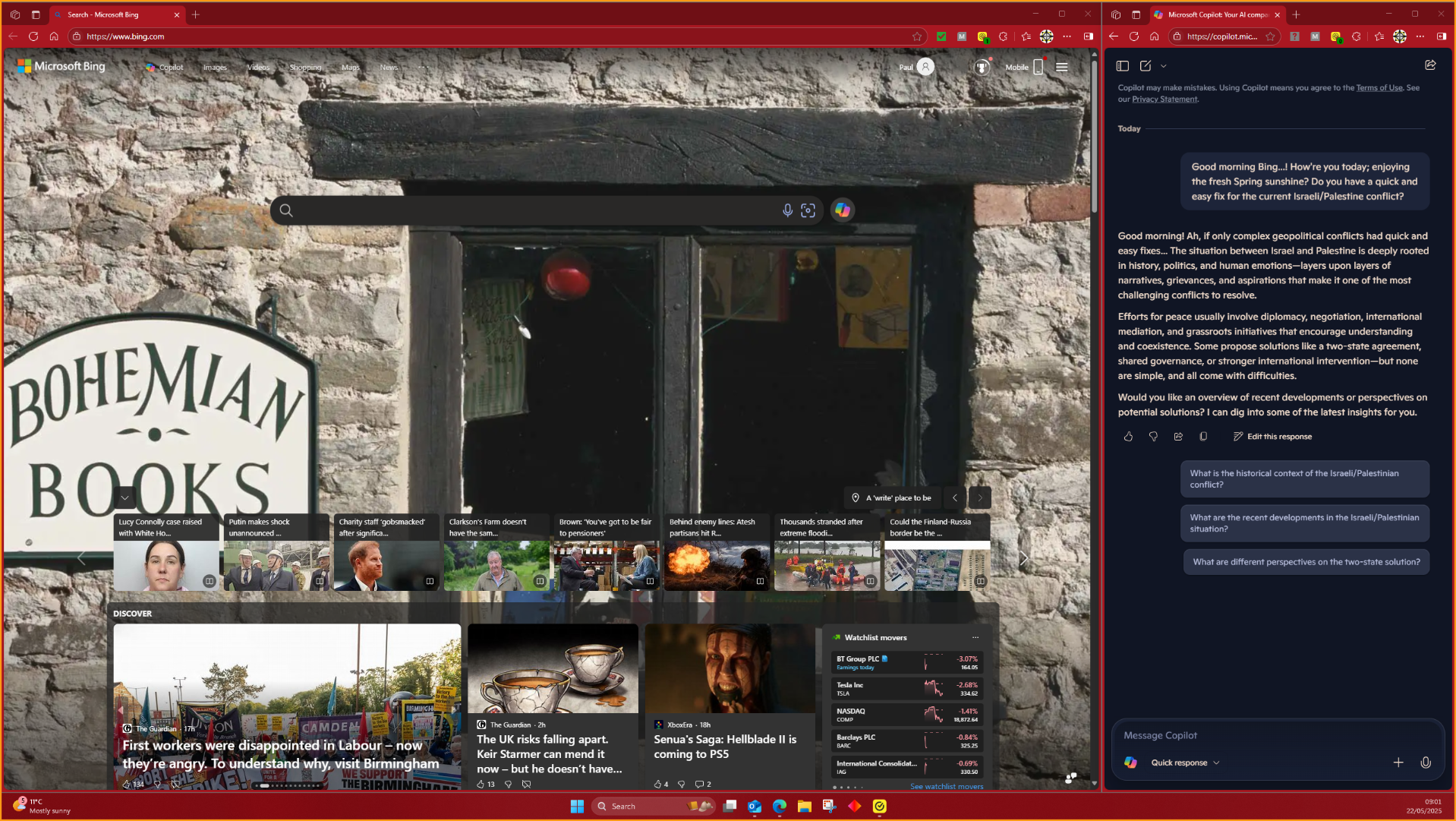Show previous background image with left arrow

click(954, 498)
